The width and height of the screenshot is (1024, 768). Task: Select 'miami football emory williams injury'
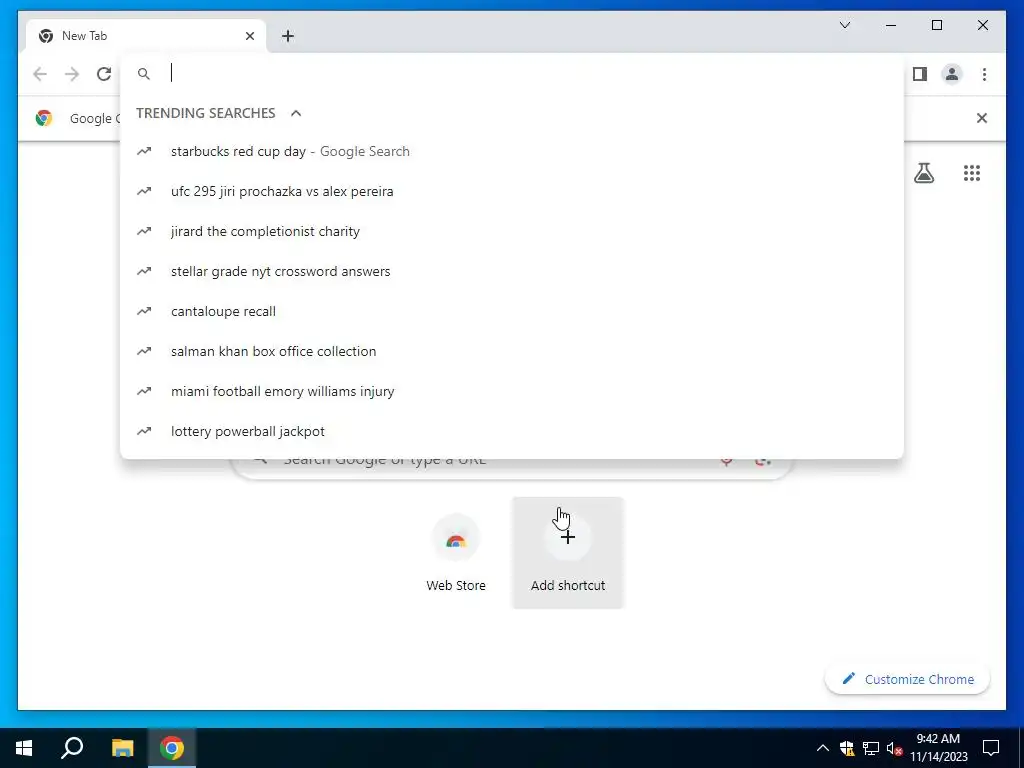pos(512,391)
